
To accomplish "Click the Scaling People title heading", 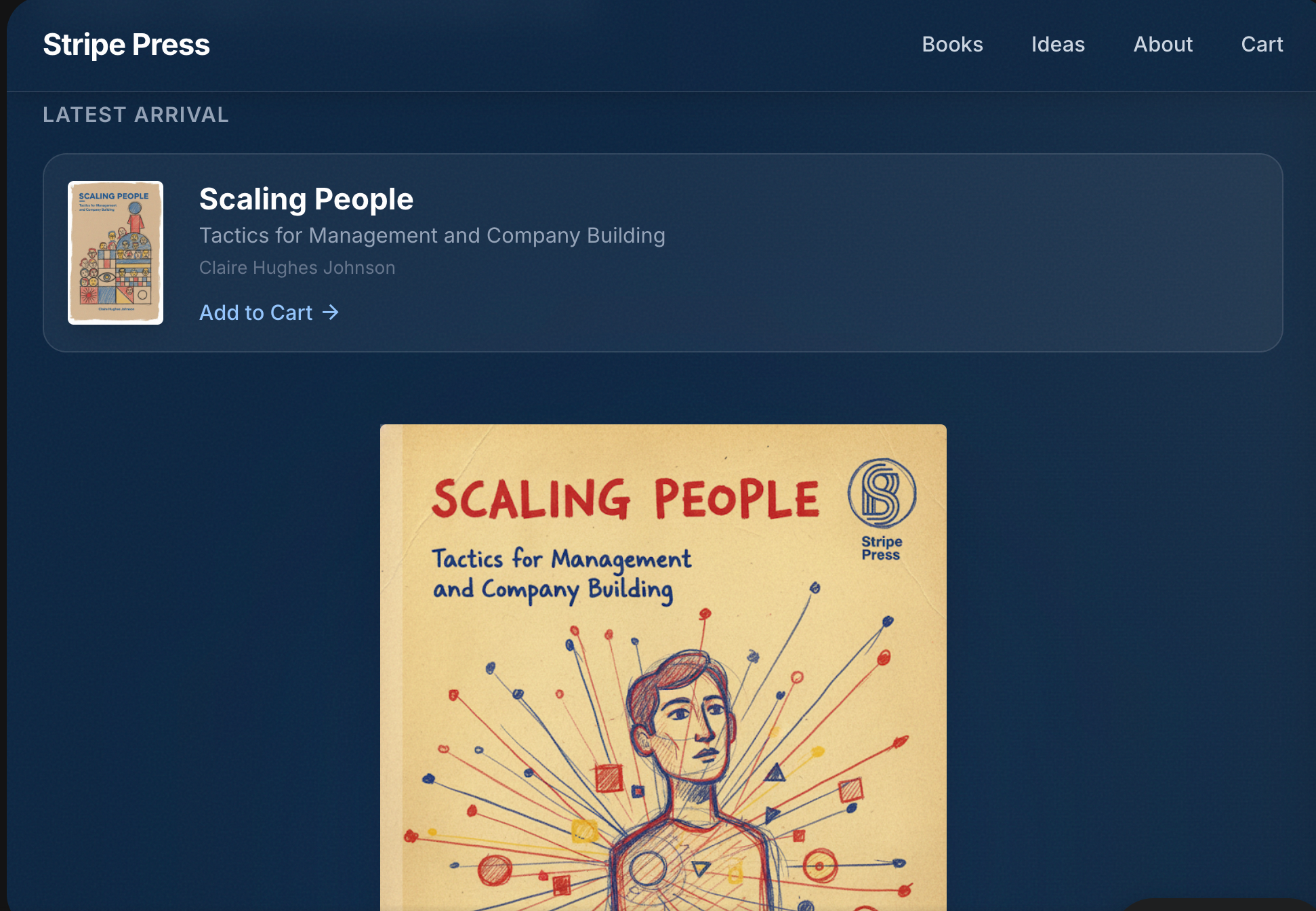I will [x=306, y=199].
